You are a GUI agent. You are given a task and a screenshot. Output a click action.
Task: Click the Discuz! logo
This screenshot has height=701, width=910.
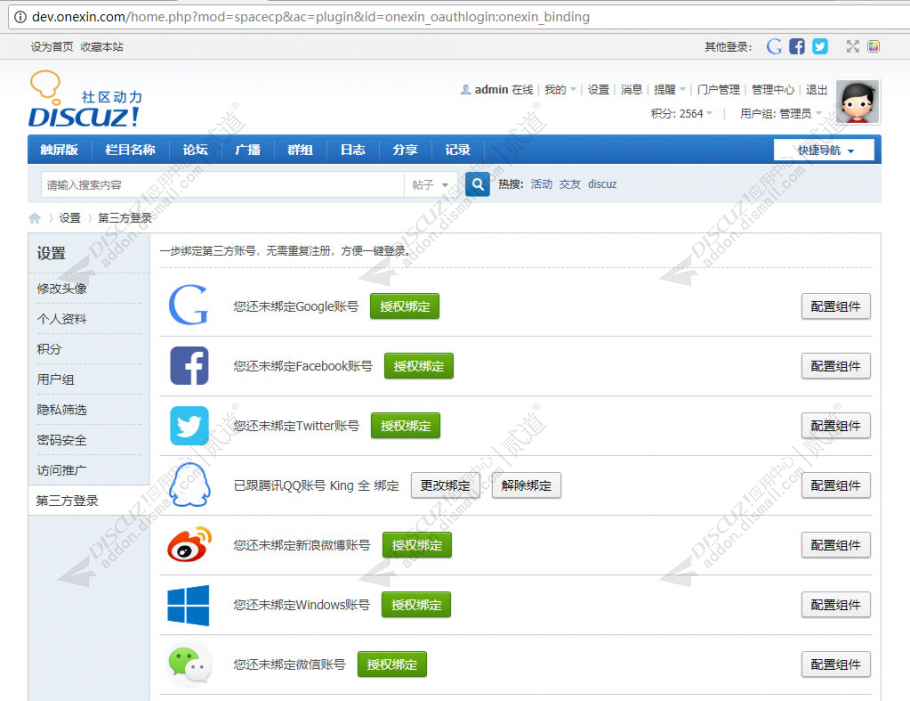85,99
